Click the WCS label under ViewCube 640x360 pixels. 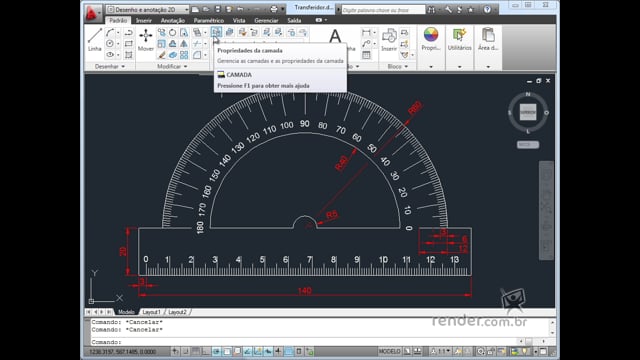pyautogui.click(x=528, y=144)
